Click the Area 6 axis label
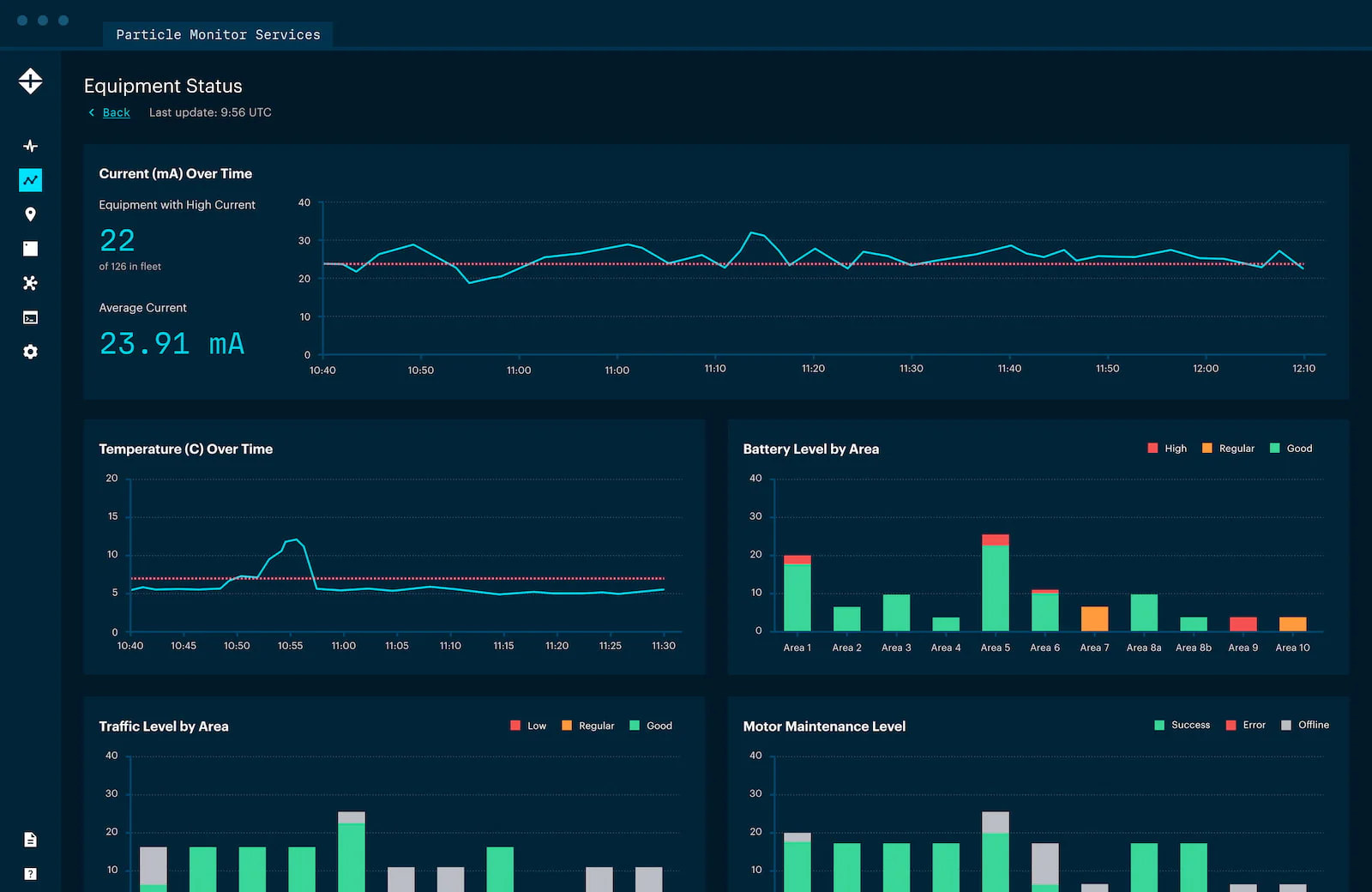This screenshot has height=892, width=1372. point(1045,648)
